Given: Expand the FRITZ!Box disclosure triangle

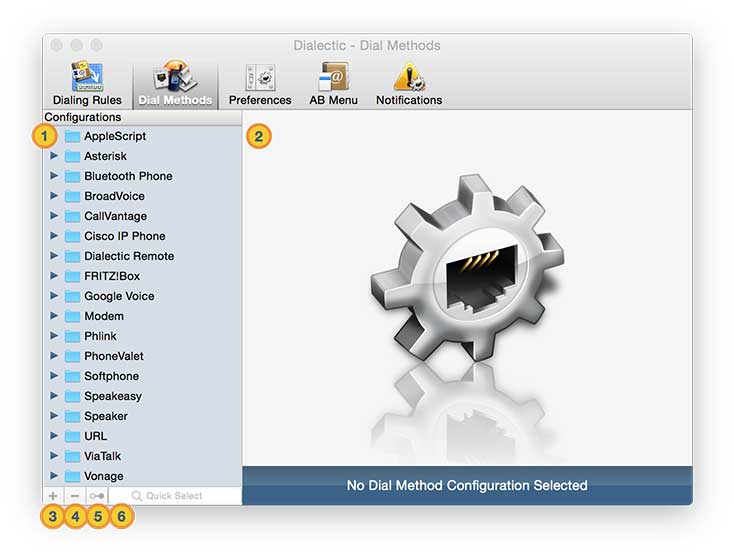Looking at the screenshot, I should pos(54,275).
